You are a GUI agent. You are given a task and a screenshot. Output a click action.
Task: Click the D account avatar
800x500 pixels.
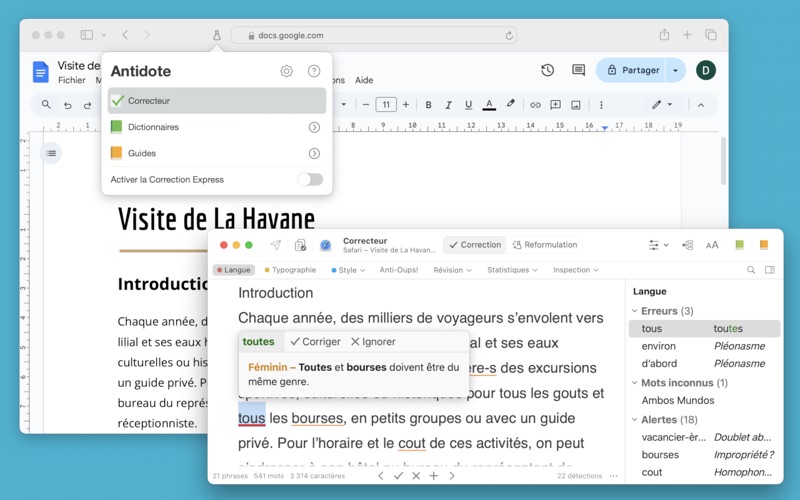pos(706,70)
